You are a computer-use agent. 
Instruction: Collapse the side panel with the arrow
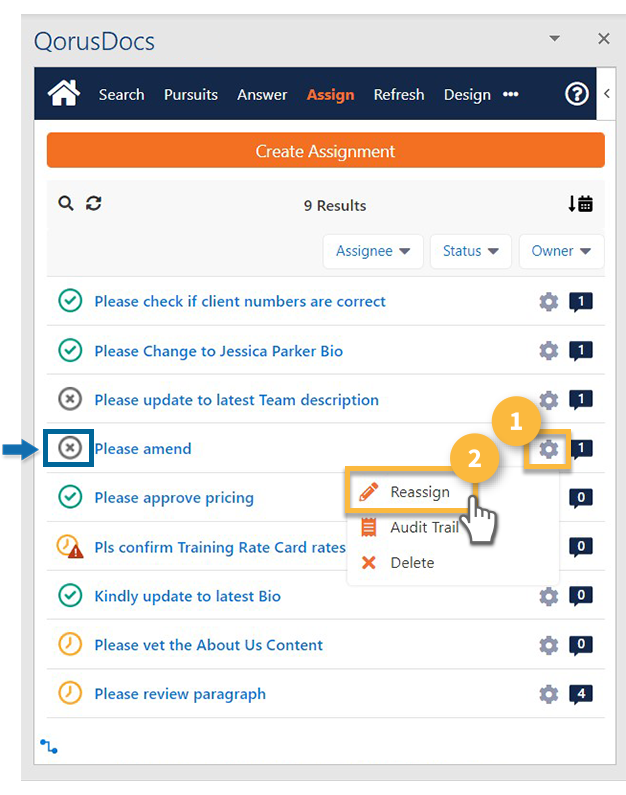607,94
